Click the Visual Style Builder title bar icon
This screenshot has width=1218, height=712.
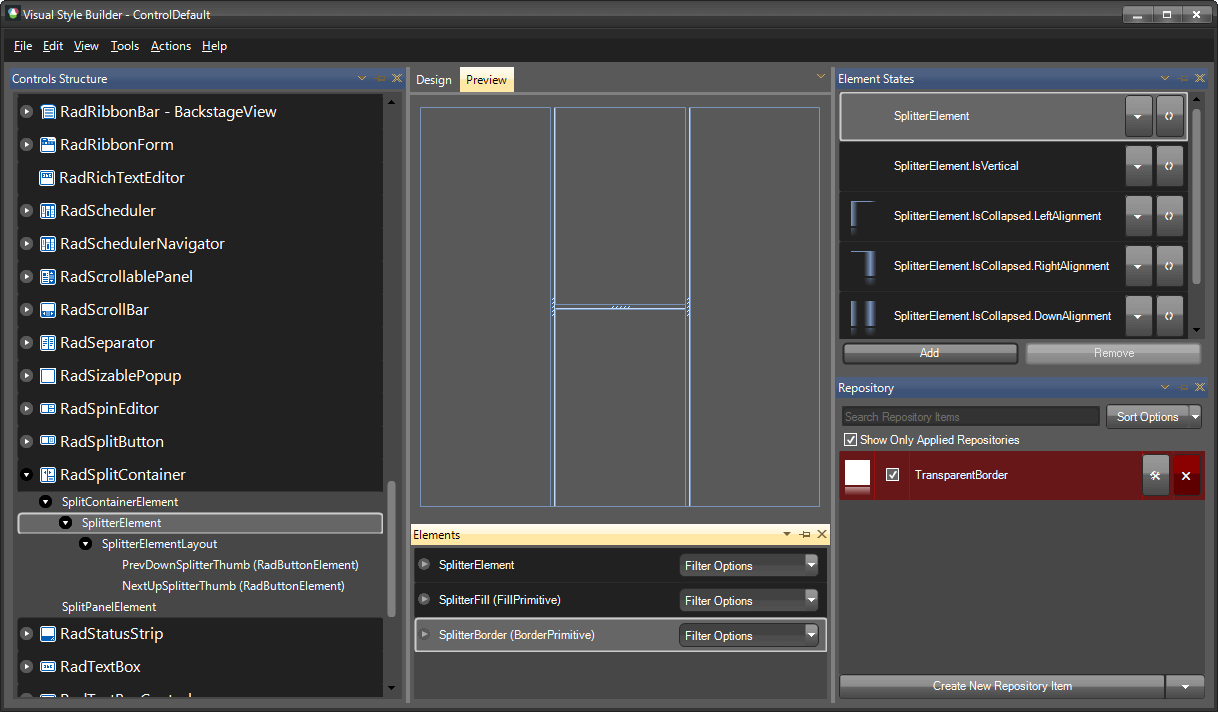coord(11,14)
